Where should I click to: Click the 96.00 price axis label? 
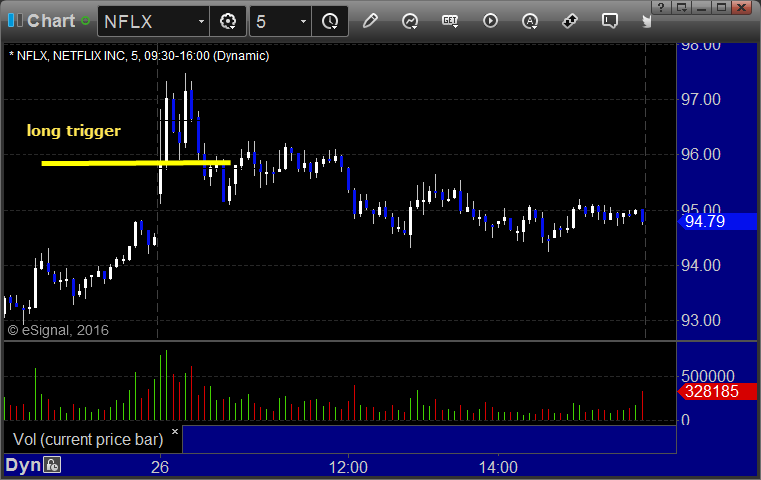coord(701,154)
